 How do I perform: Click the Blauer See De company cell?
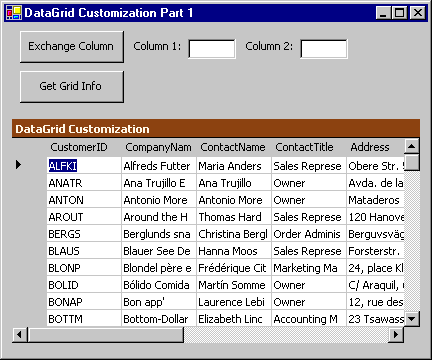(159, 250)
